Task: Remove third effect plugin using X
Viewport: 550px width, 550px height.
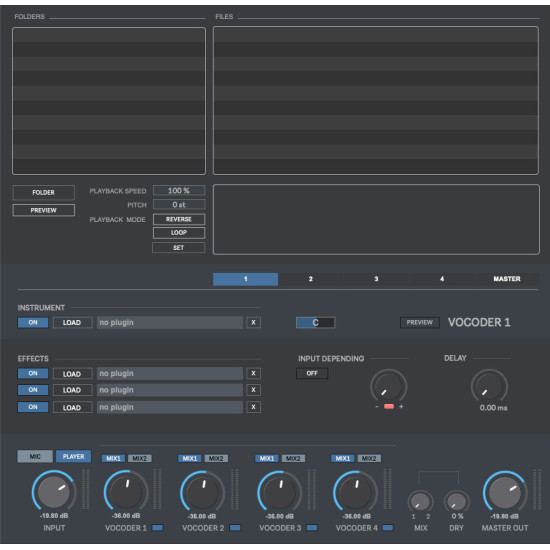Action: point(253,407)
